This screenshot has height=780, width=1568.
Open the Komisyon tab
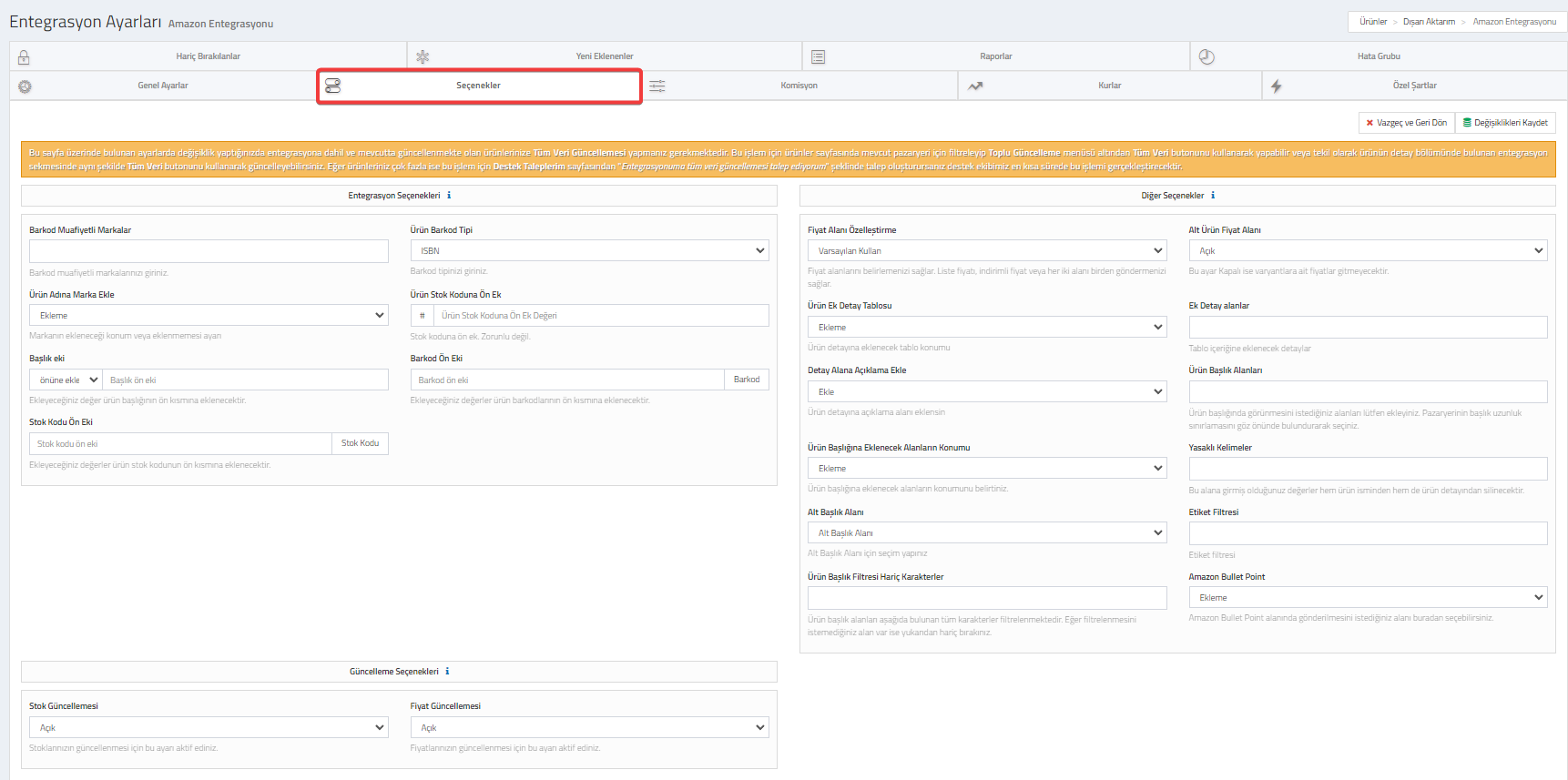click(799, 86)
